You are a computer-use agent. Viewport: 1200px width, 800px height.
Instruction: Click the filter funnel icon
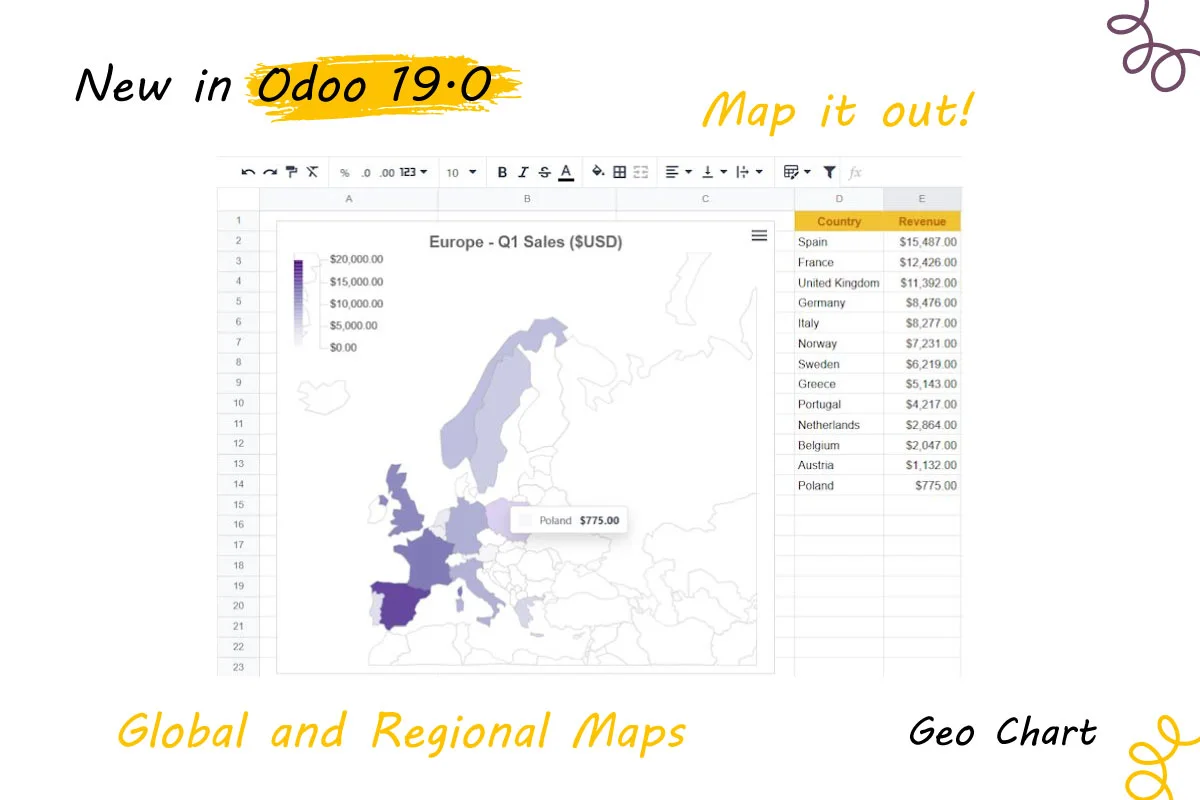click(829, 172)
